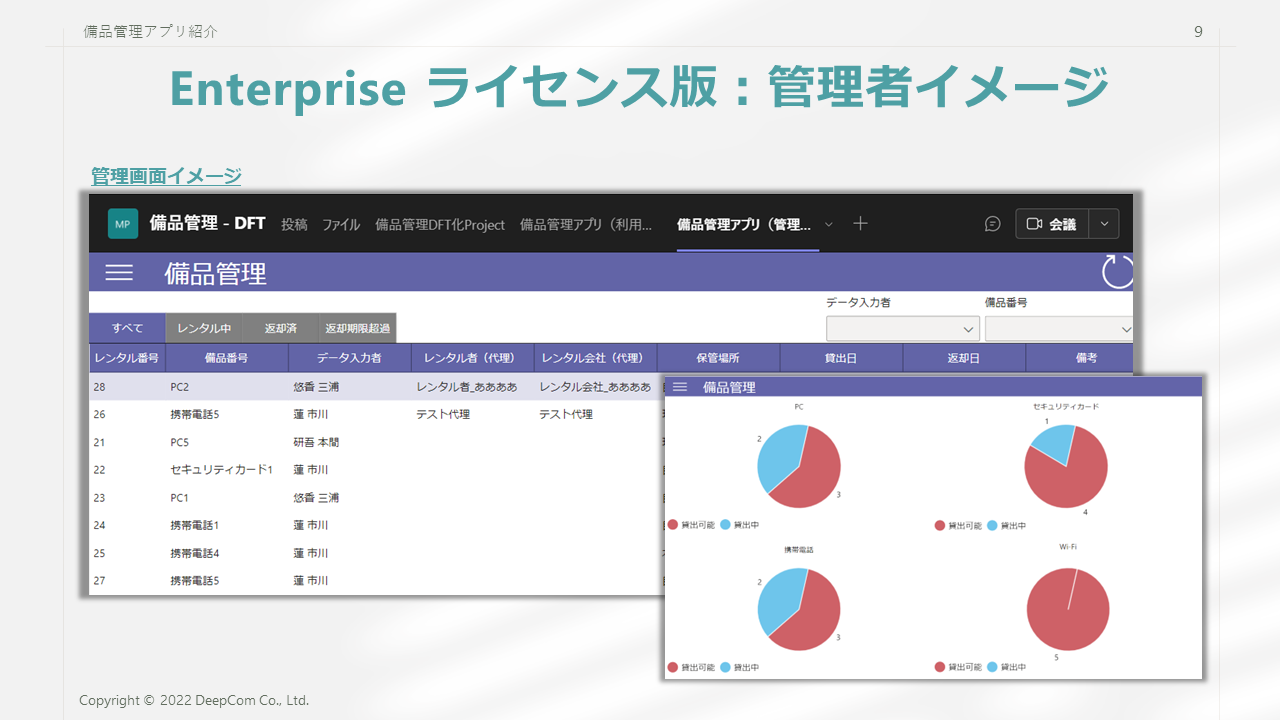Click the MP team avatar icon
This screenshot has height=720, width=1280.
click(x=123, y=224)
